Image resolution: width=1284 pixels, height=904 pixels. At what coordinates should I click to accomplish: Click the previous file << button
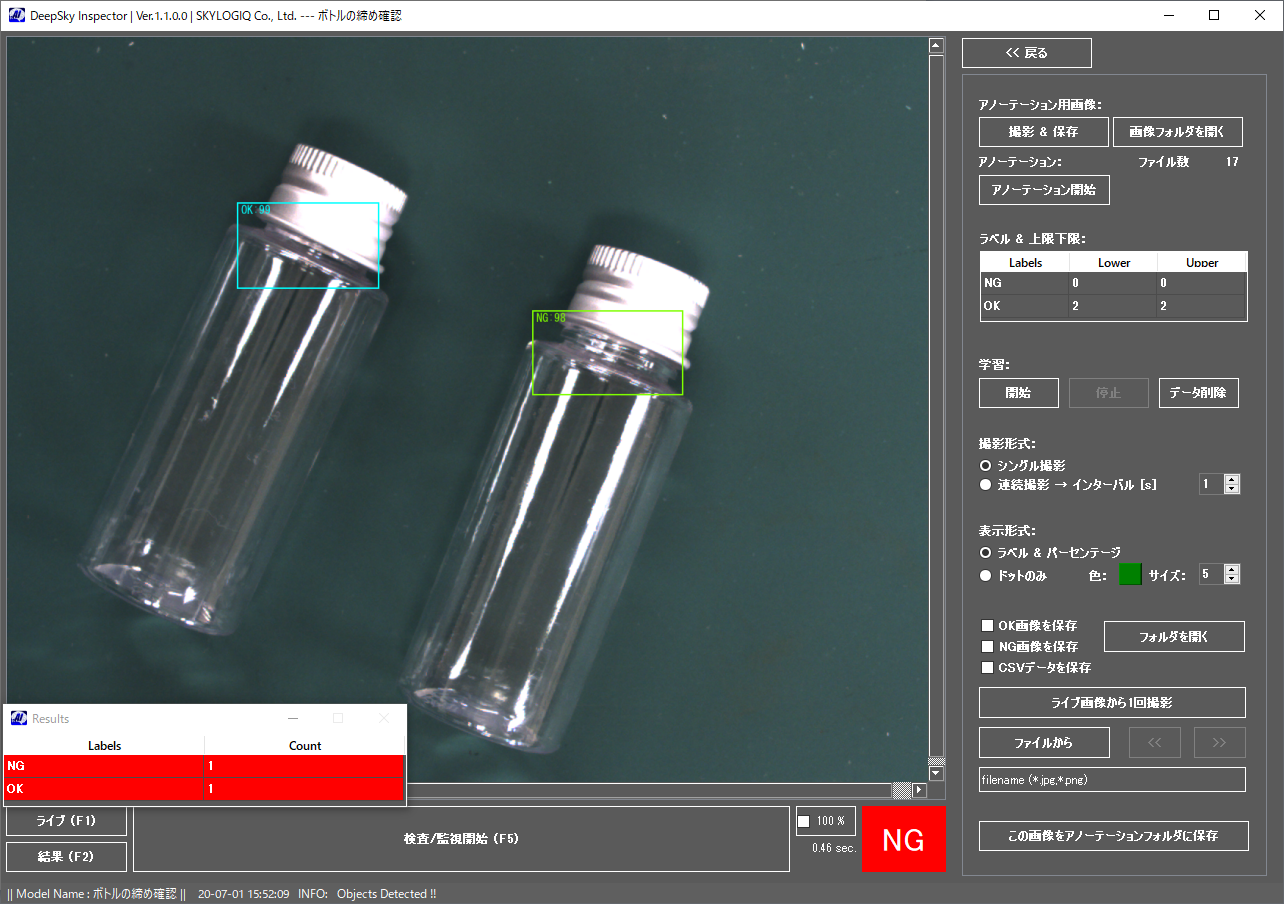tap(1155, 742)
